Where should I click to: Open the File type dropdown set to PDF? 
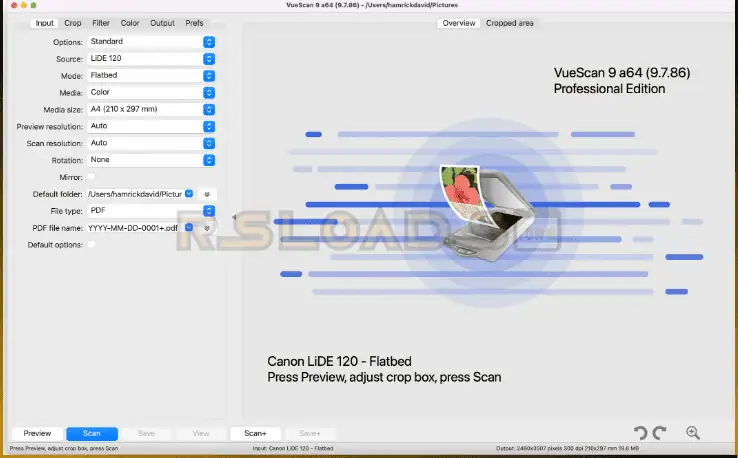[x=151, y=211]
